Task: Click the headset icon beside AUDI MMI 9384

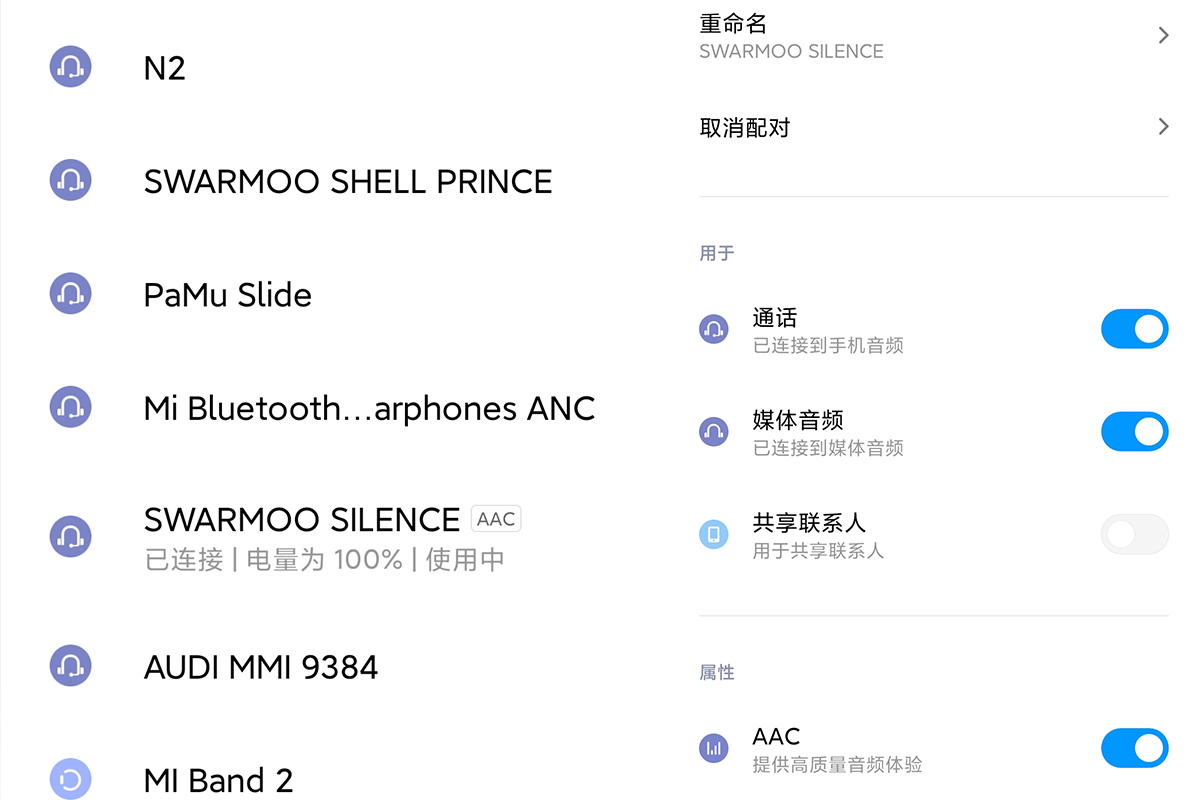Action: coord(70,666)
